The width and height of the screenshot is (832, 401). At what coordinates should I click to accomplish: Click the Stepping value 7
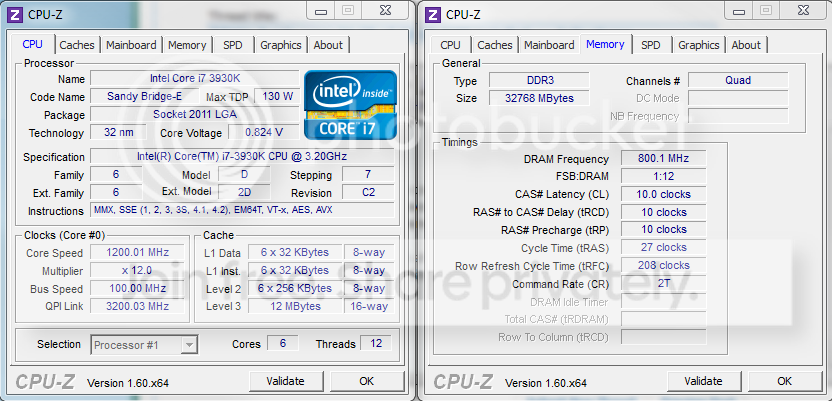pos(368,174)
